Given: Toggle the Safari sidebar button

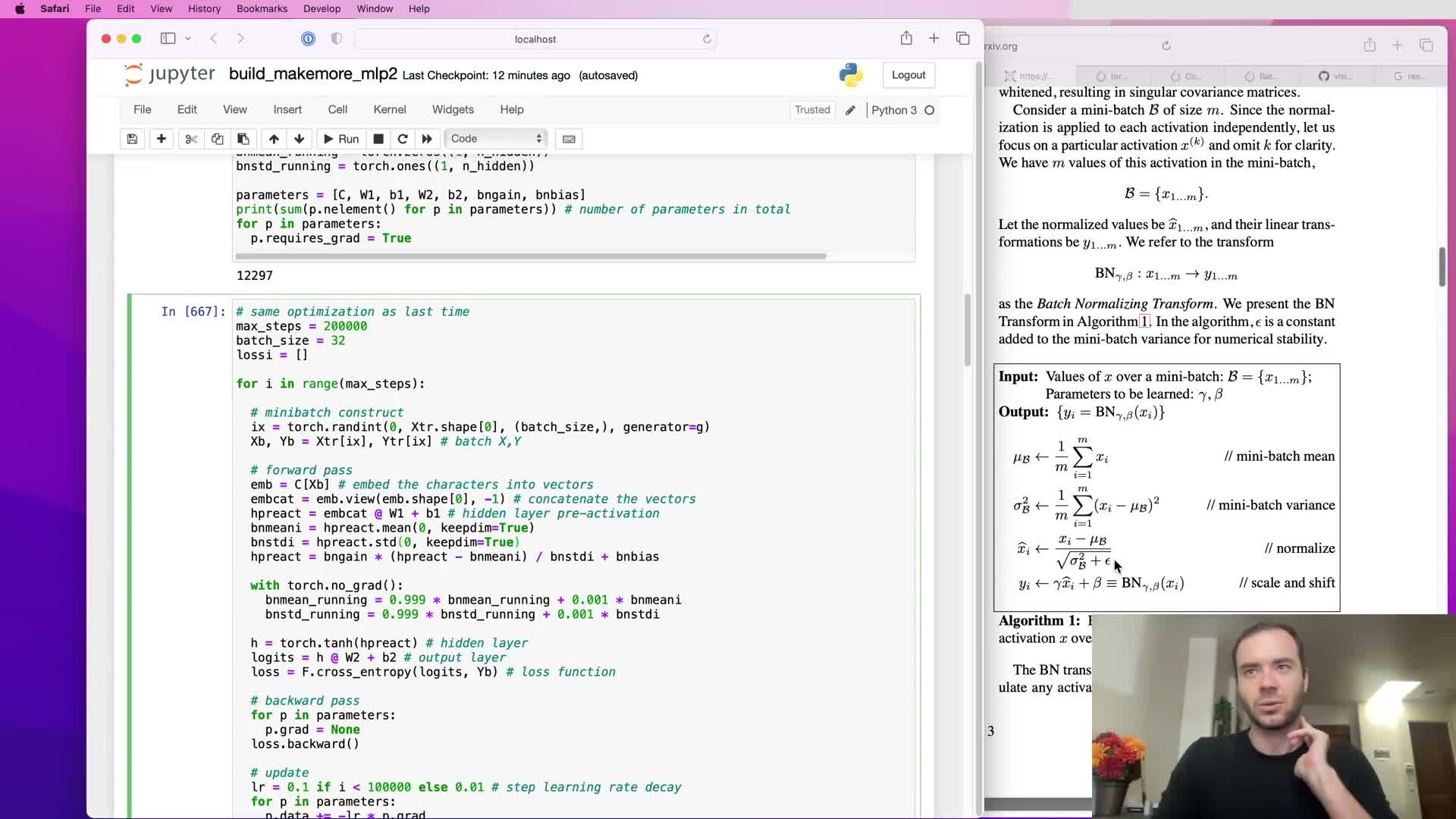Looking at the screenshot, I should 168,39.
